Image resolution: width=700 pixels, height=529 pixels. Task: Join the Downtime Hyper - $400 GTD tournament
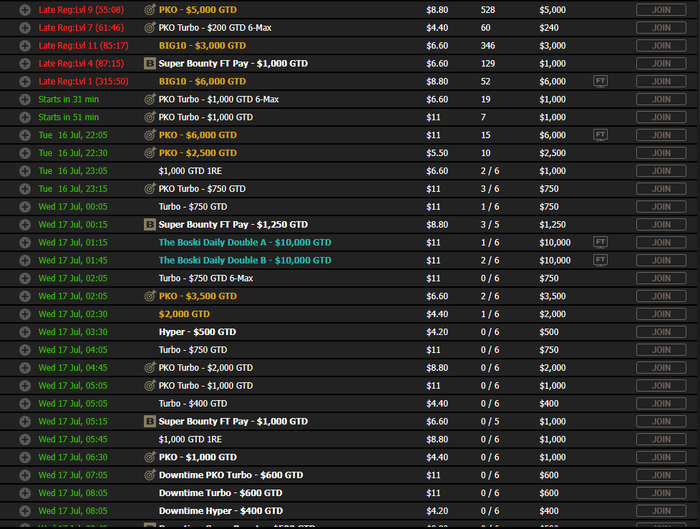[x=661, y=511]
